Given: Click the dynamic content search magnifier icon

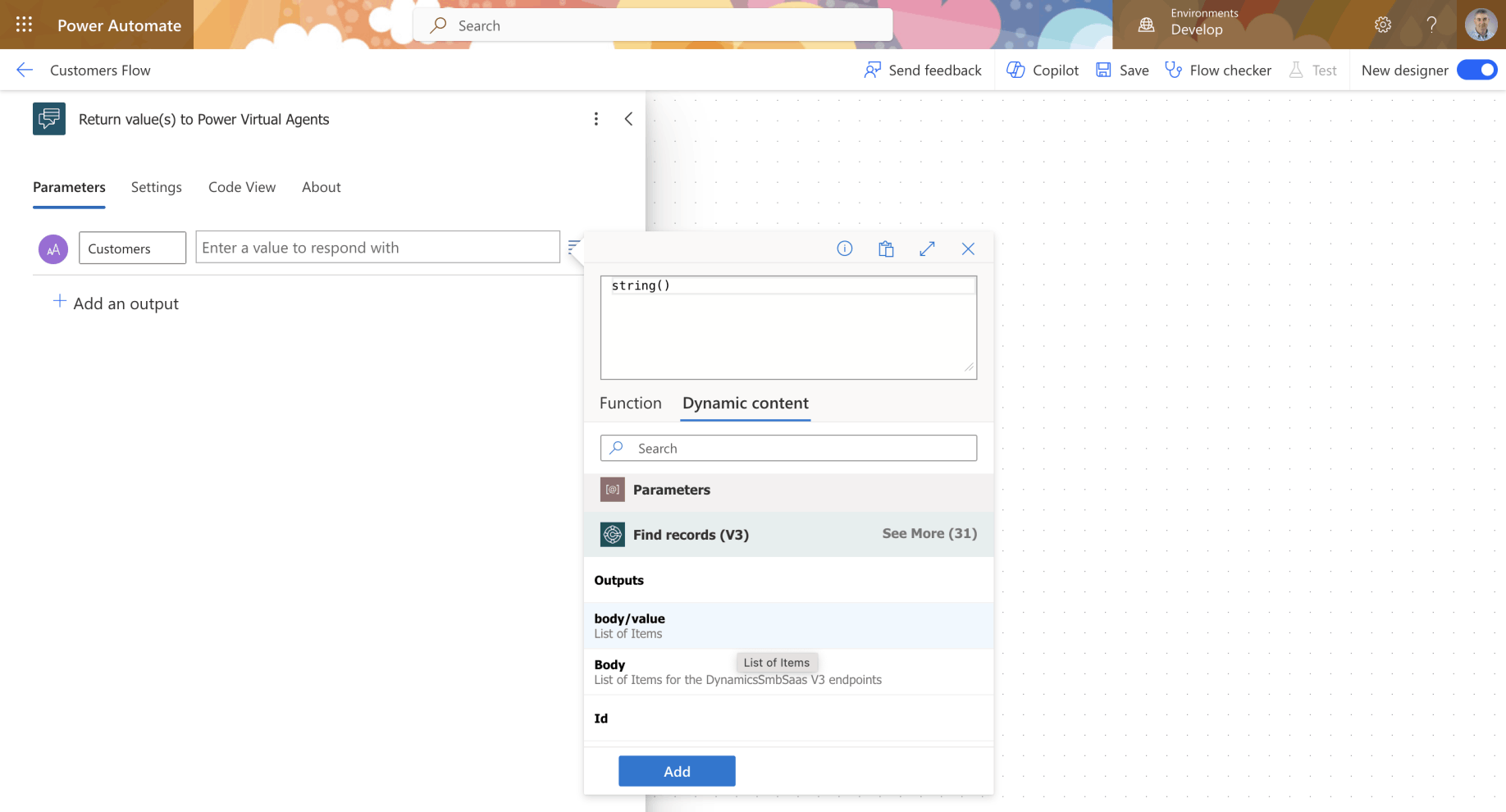Looking at the screenshot, I should (617, 448).
